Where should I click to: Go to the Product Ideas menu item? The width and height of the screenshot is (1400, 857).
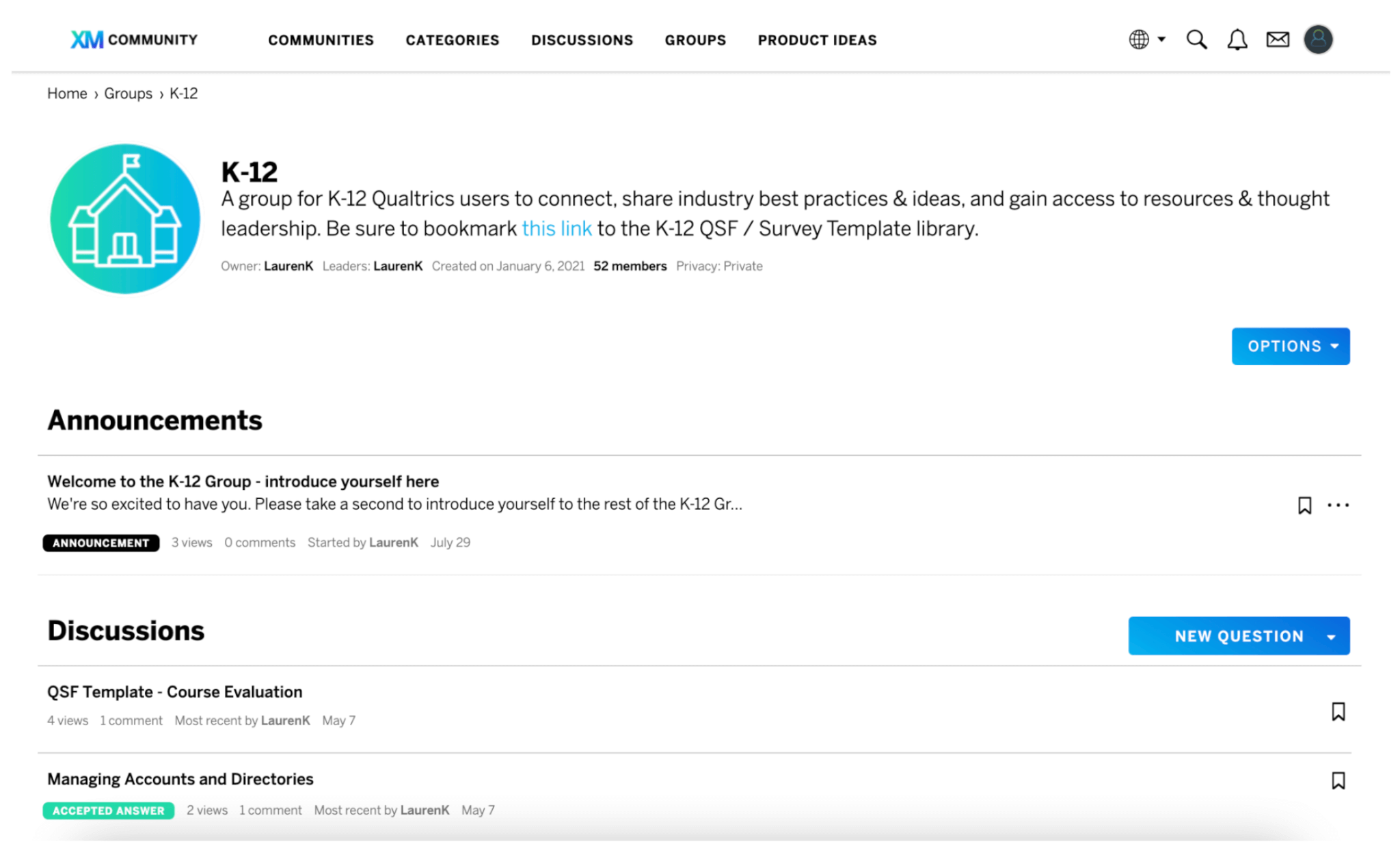pyautogui.click(x=817, y=40)
